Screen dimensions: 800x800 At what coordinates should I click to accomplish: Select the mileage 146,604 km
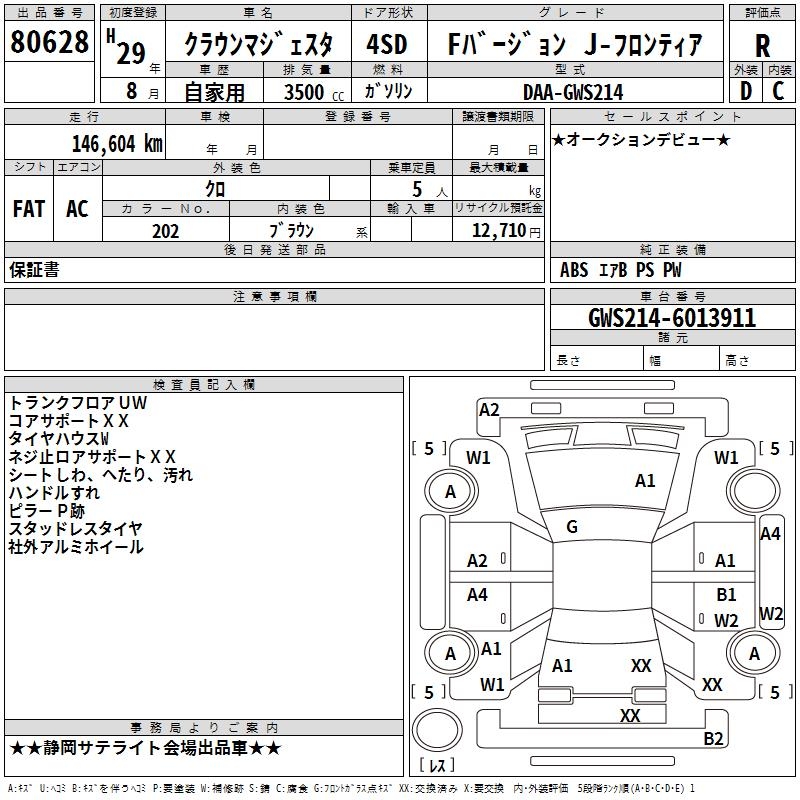[x=117, y=144]
